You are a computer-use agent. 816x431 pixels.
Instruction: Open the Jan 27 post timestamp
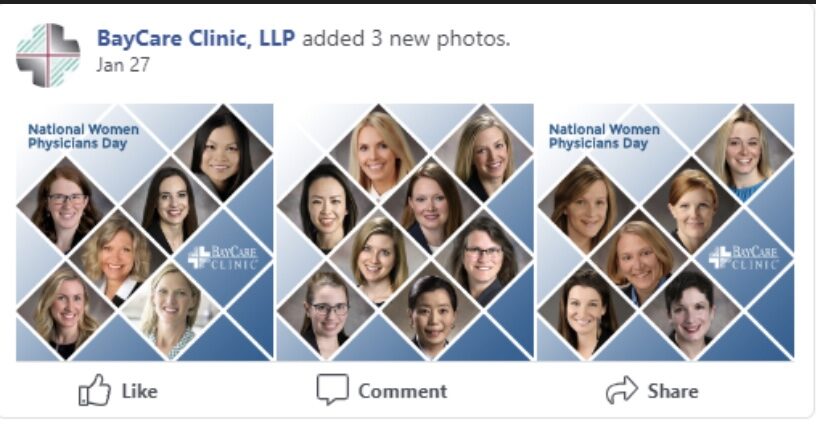click(x=123, y=65)
